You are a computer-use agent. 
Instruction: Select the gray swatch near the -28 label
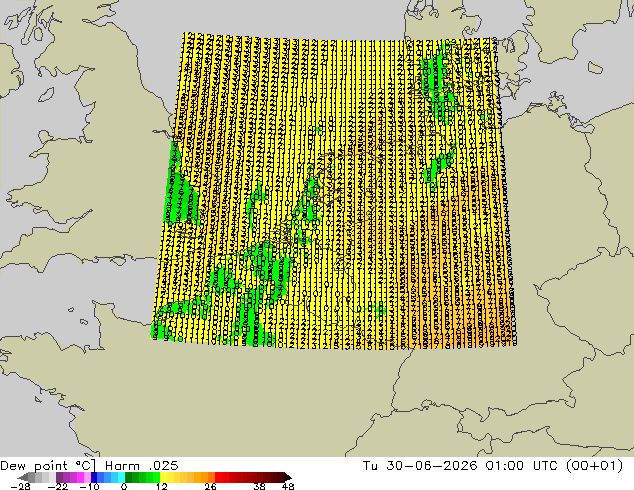(32, 477)
